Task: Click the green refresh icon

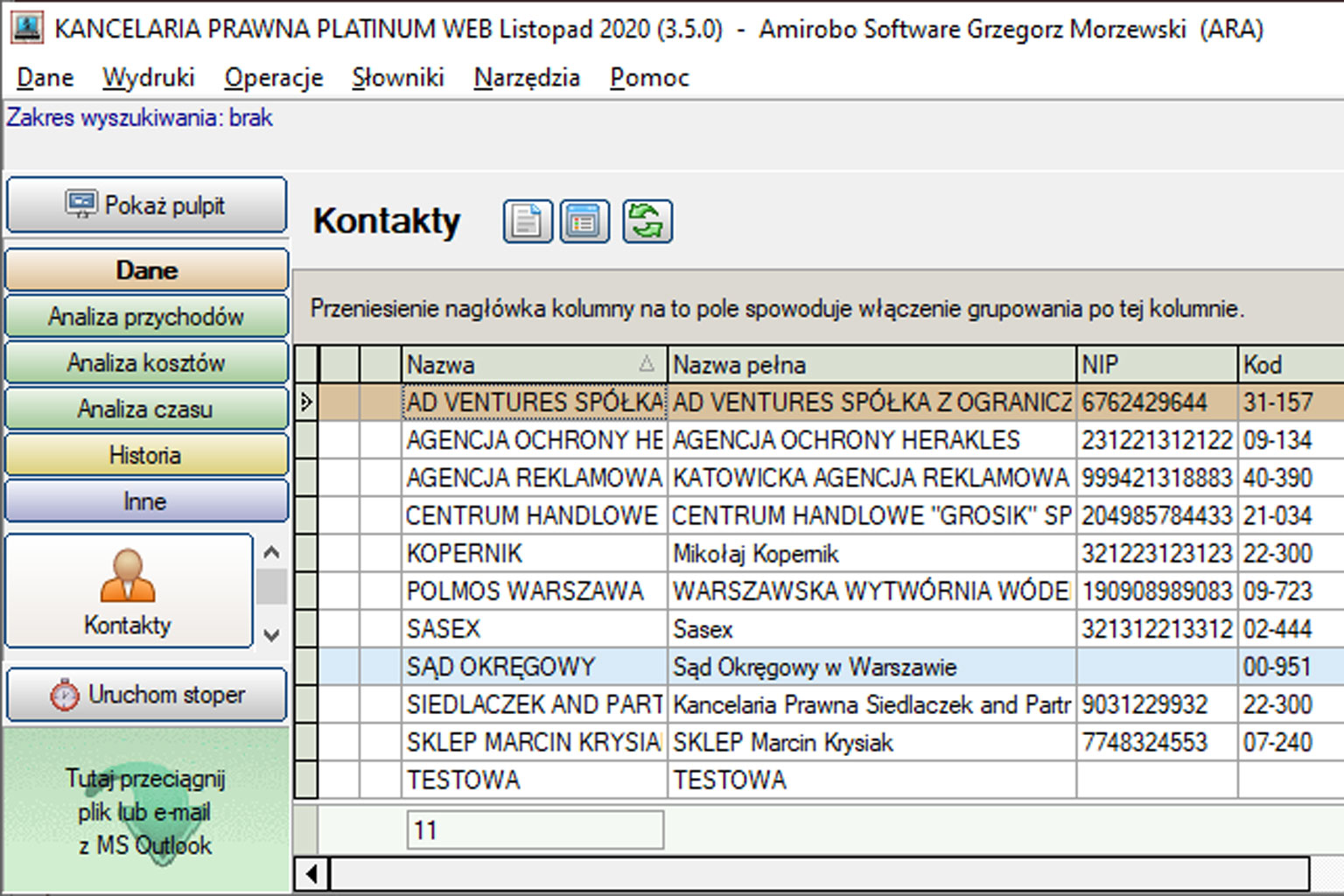Action: 647,221
